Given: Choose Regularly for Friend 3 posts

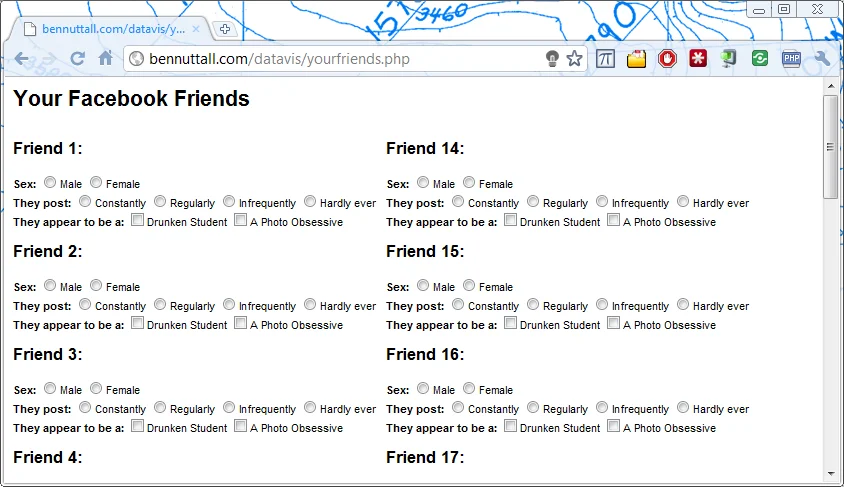Looking at the screenshot, I should tap(160, 407).
